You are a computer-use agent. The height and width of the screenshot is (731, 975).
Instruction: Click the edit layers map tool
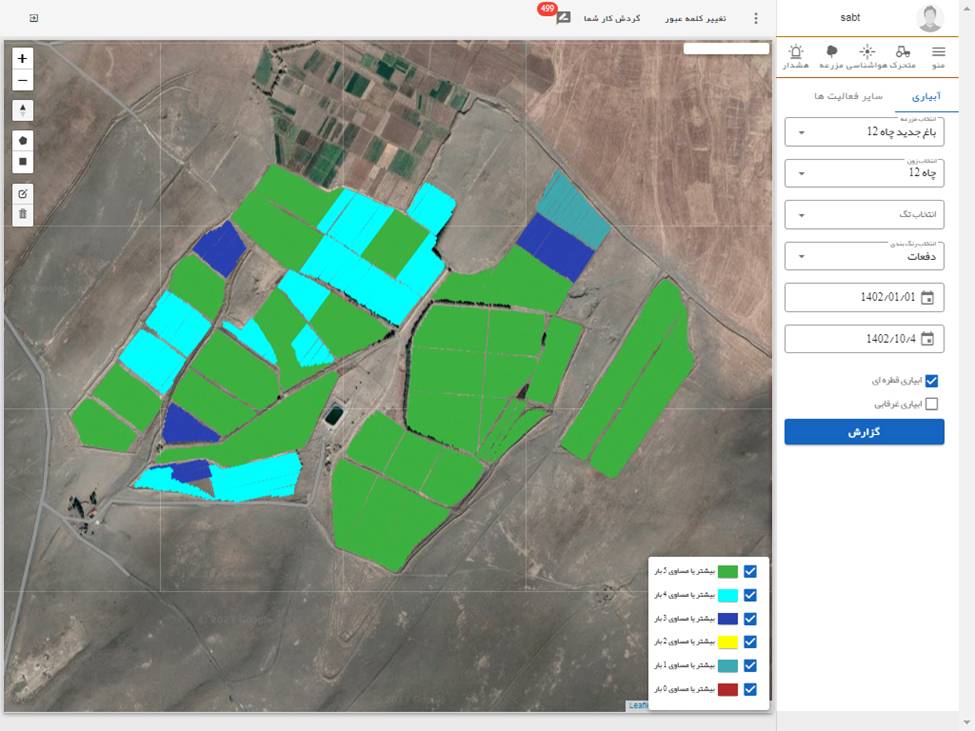(23, 192)
